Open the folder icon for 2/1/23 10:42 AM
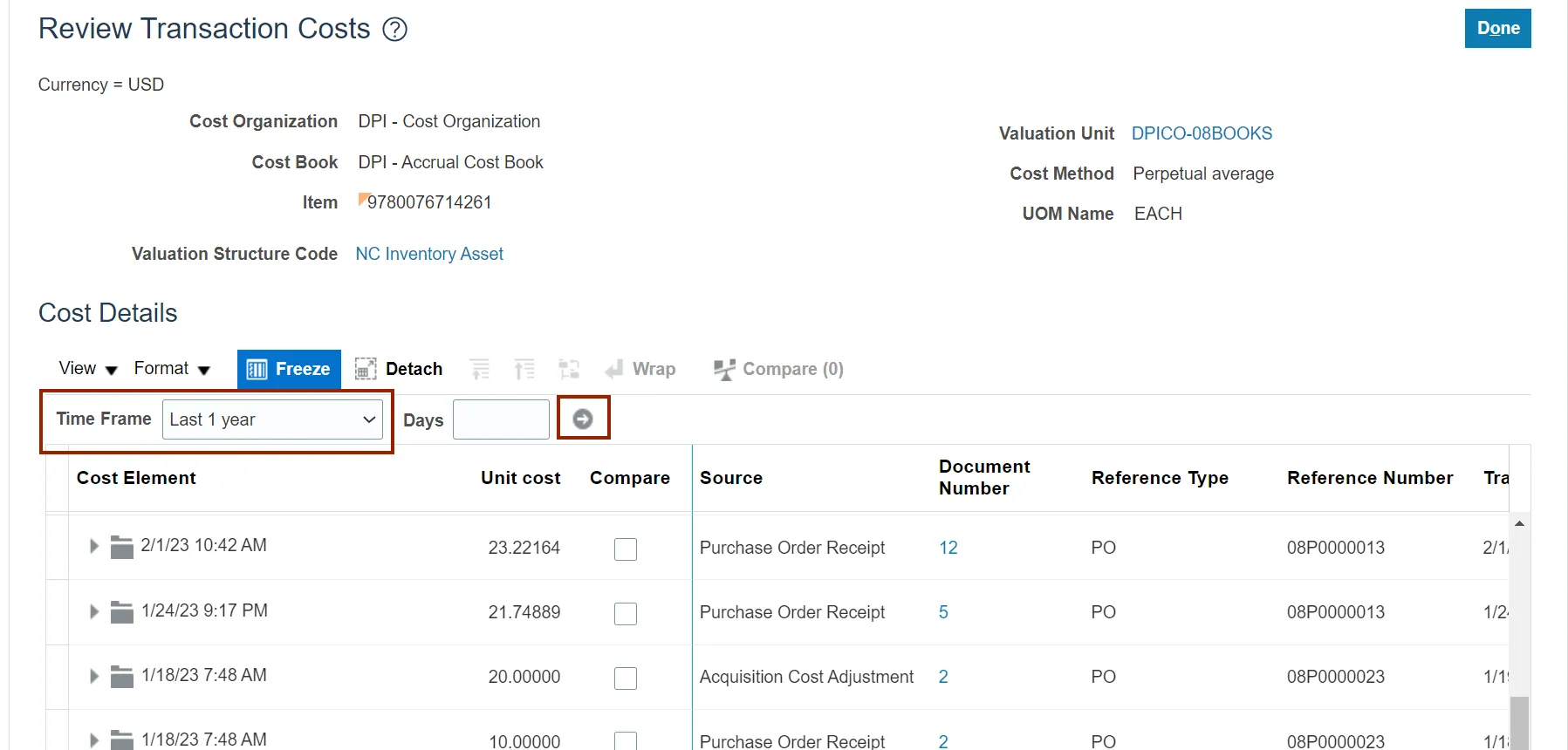This screenshot has height=750, width=1568. pyautogui.click(x=122, y=547)
